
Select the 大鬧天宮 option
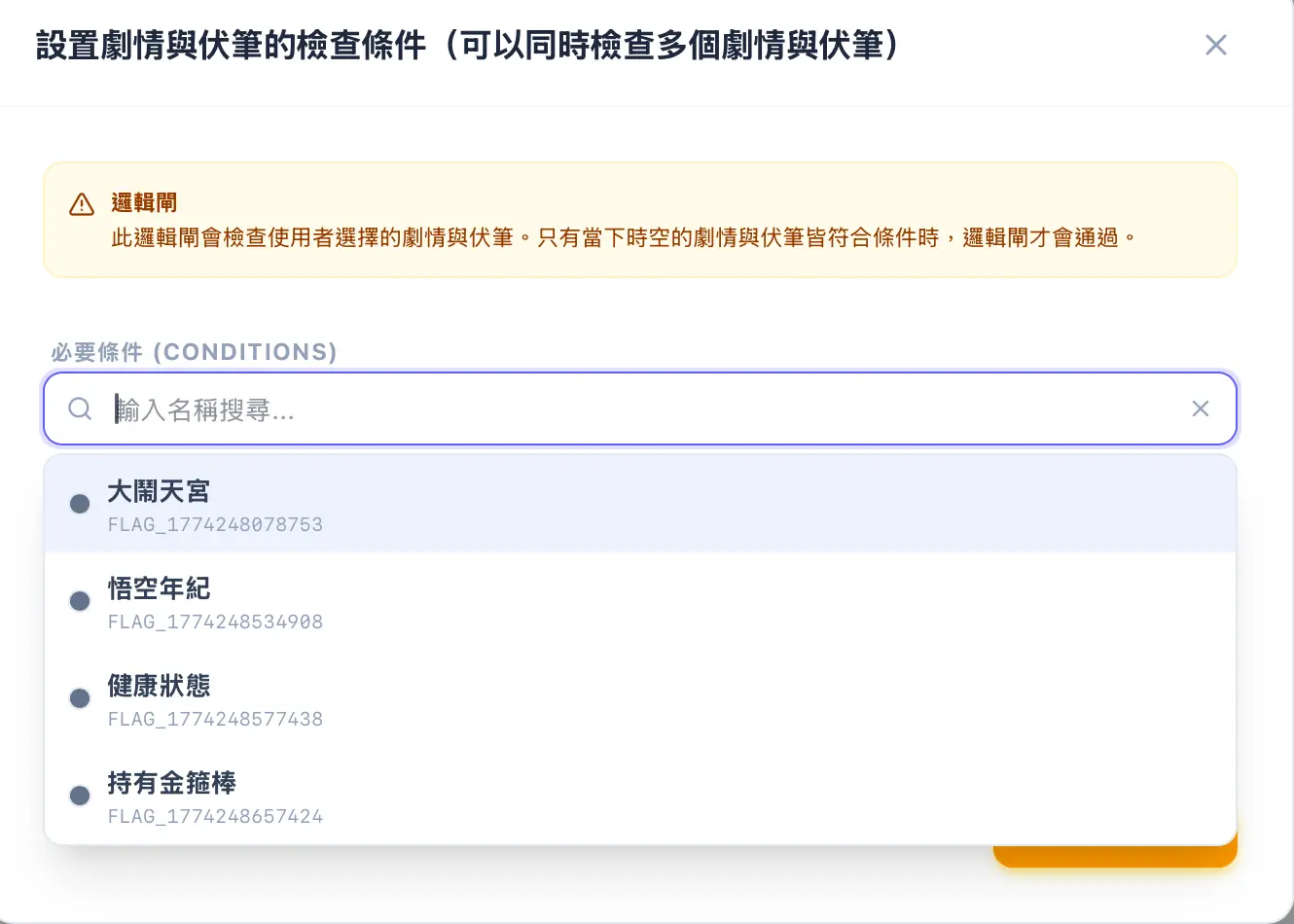coord(640,505)
